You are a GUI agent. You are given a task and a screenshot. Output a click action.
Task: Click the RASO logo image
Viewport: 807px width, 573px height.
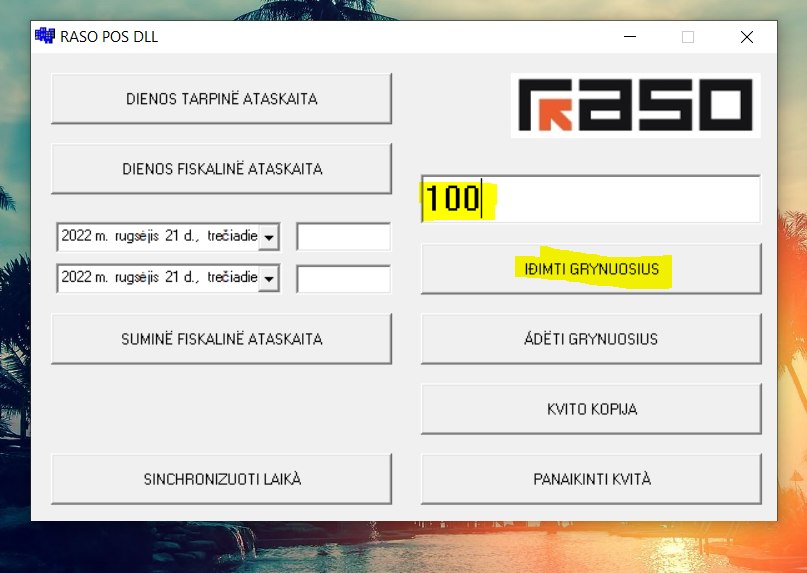click(636, 105)
